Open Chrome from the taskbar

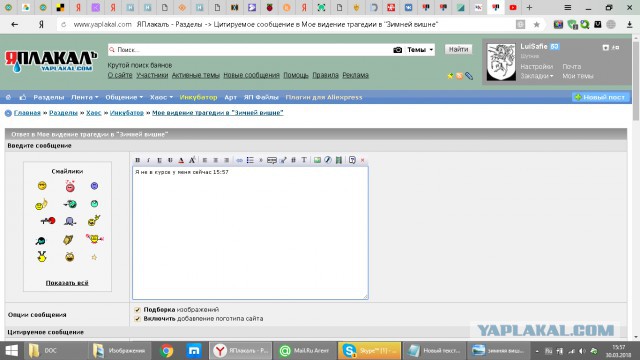click(x=166, y=351)
